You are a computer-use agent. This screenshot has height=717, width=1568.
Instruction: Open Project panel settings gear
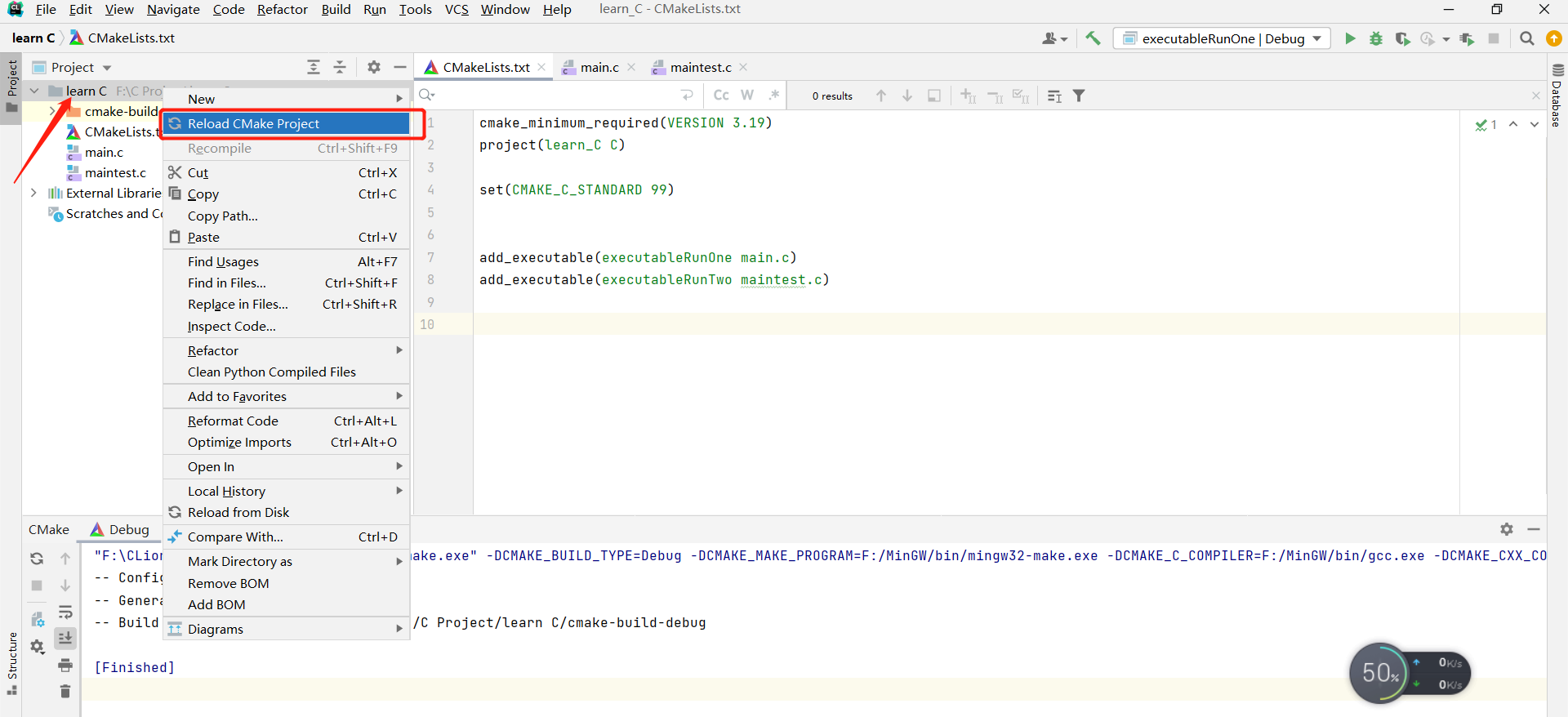point(374,67)
